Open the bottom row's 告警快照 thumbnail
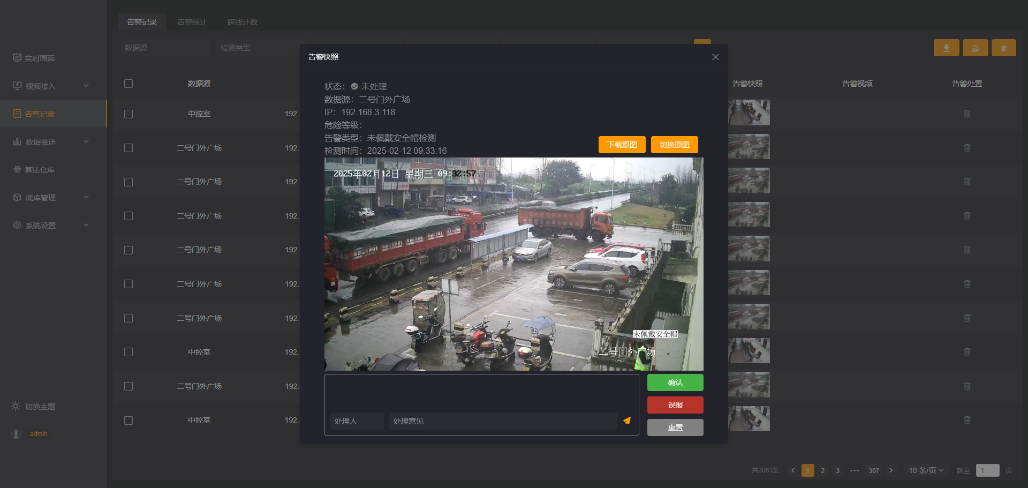Image resolution: width=1028 pixels, height=488 pixels. [x=749, y=418]
